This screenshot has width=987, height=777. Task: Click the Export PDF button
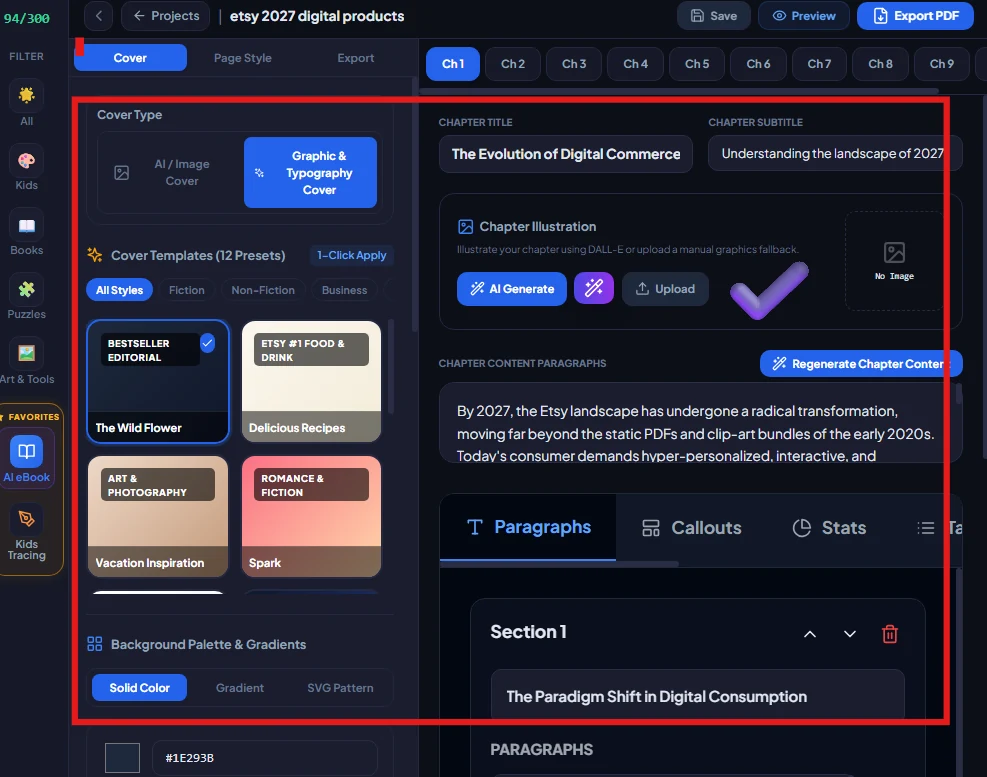(916, 16)
